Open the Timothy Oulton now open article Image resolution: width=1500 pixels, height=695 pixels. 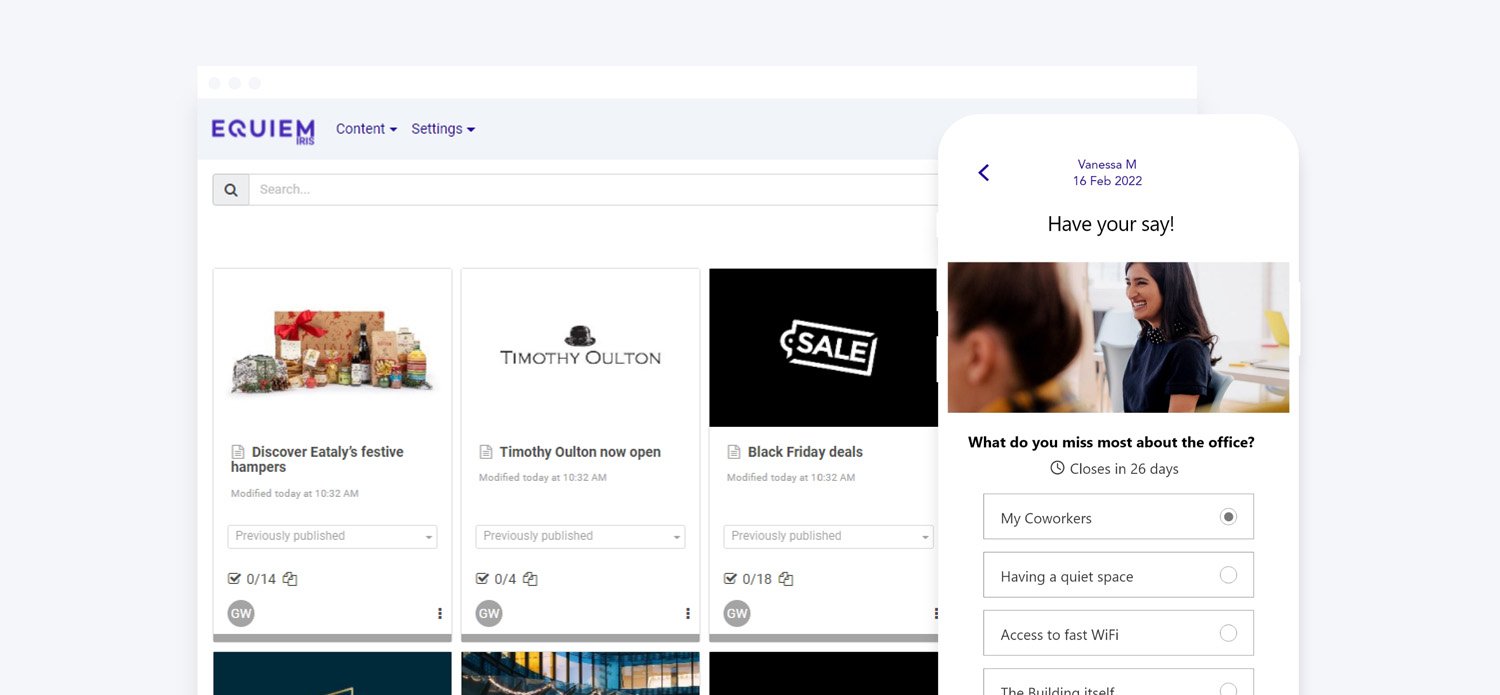(x=580, y=452)
